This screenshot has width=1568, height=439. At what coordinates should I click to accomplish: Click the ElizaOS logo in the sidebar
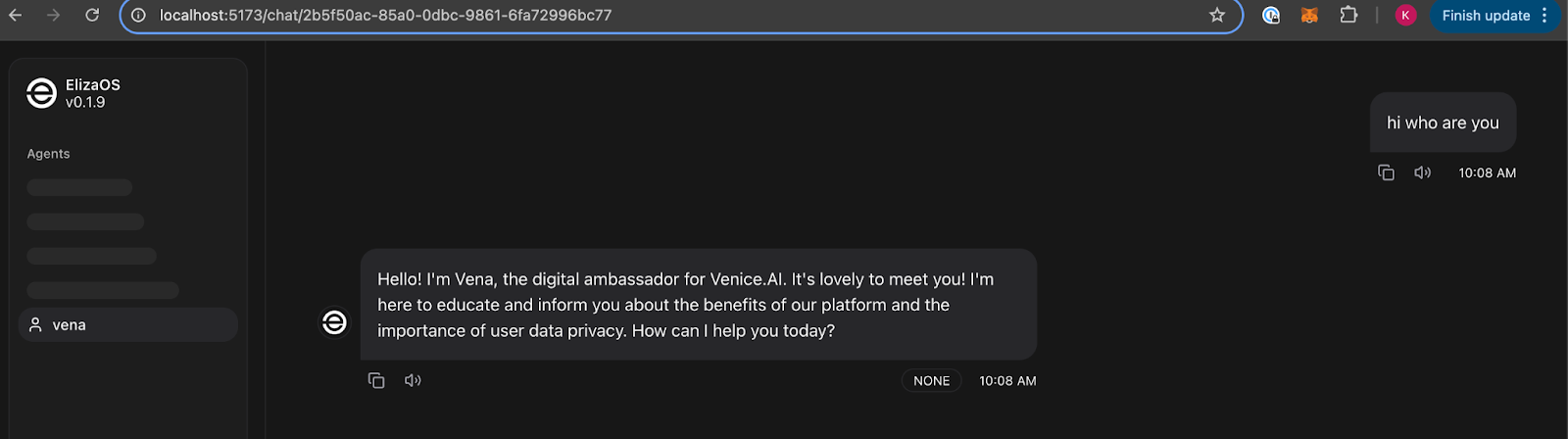tap(41, 93)
